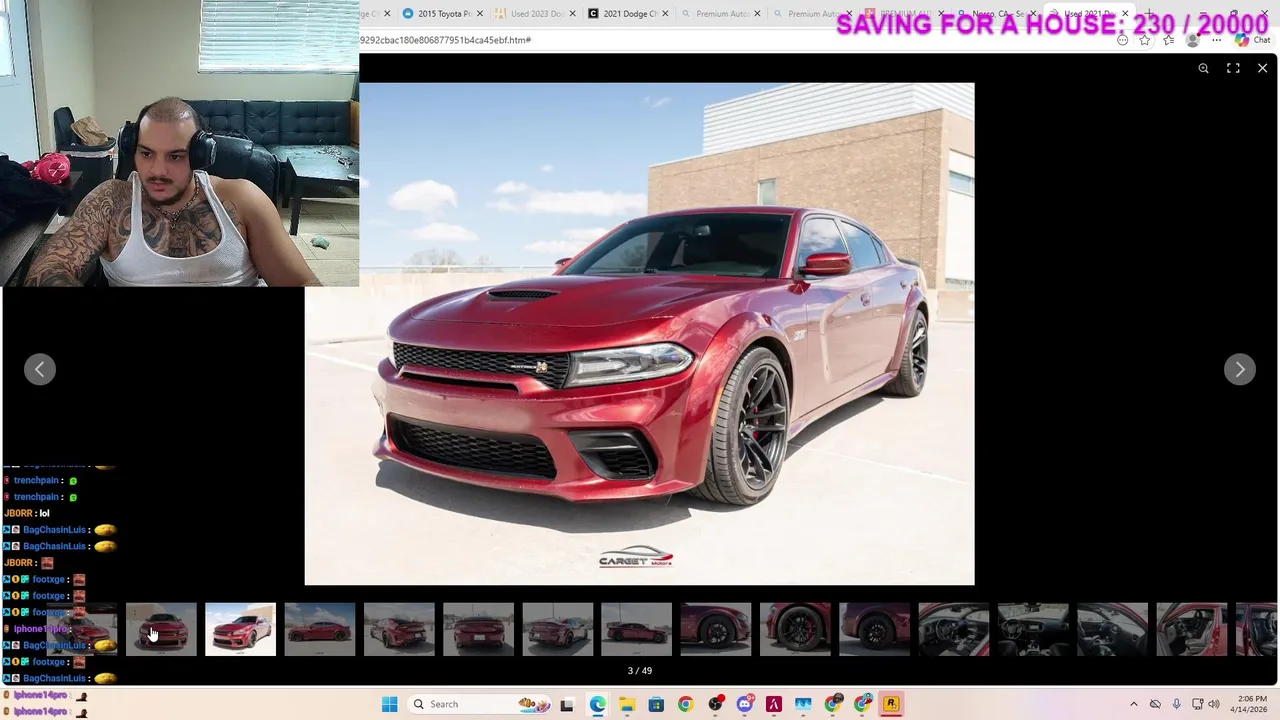Viewport: 1280px width, 720px height.
Task: Open volume control in system tray
Action: coord(1214,704)
